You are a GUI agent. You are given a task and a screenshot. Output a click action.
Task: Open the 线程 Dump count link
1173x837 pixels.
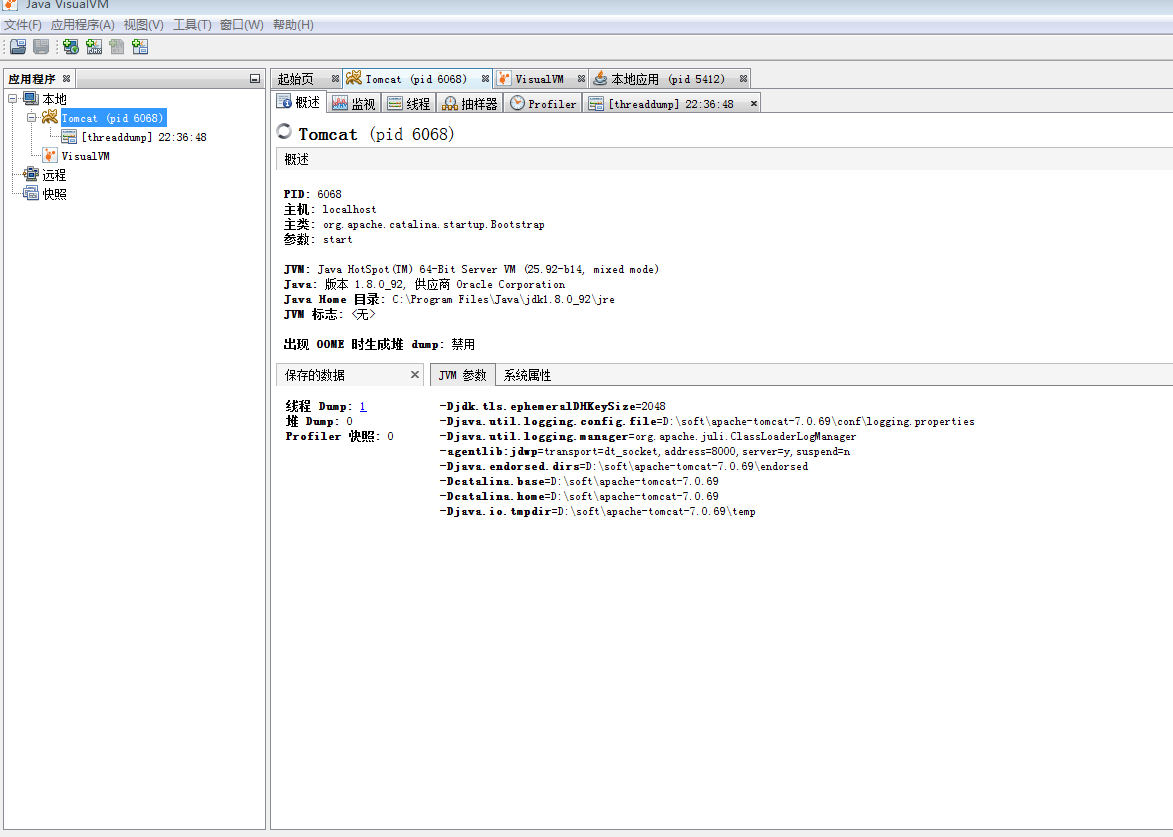coord(363,406)
